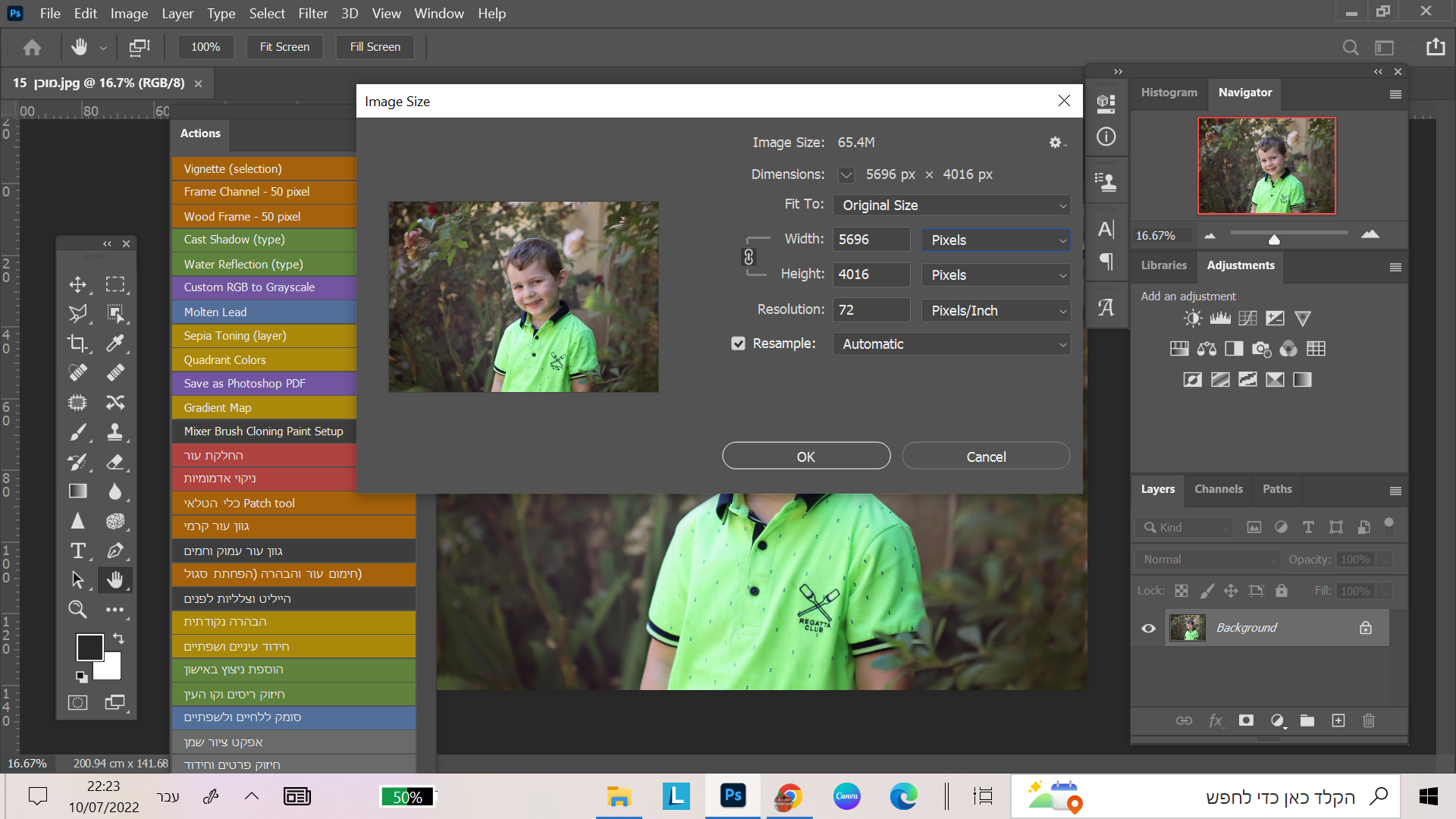Select the Brush tool
The width and height of the screenshot is (1456, 819).
[x=77, y=432]
